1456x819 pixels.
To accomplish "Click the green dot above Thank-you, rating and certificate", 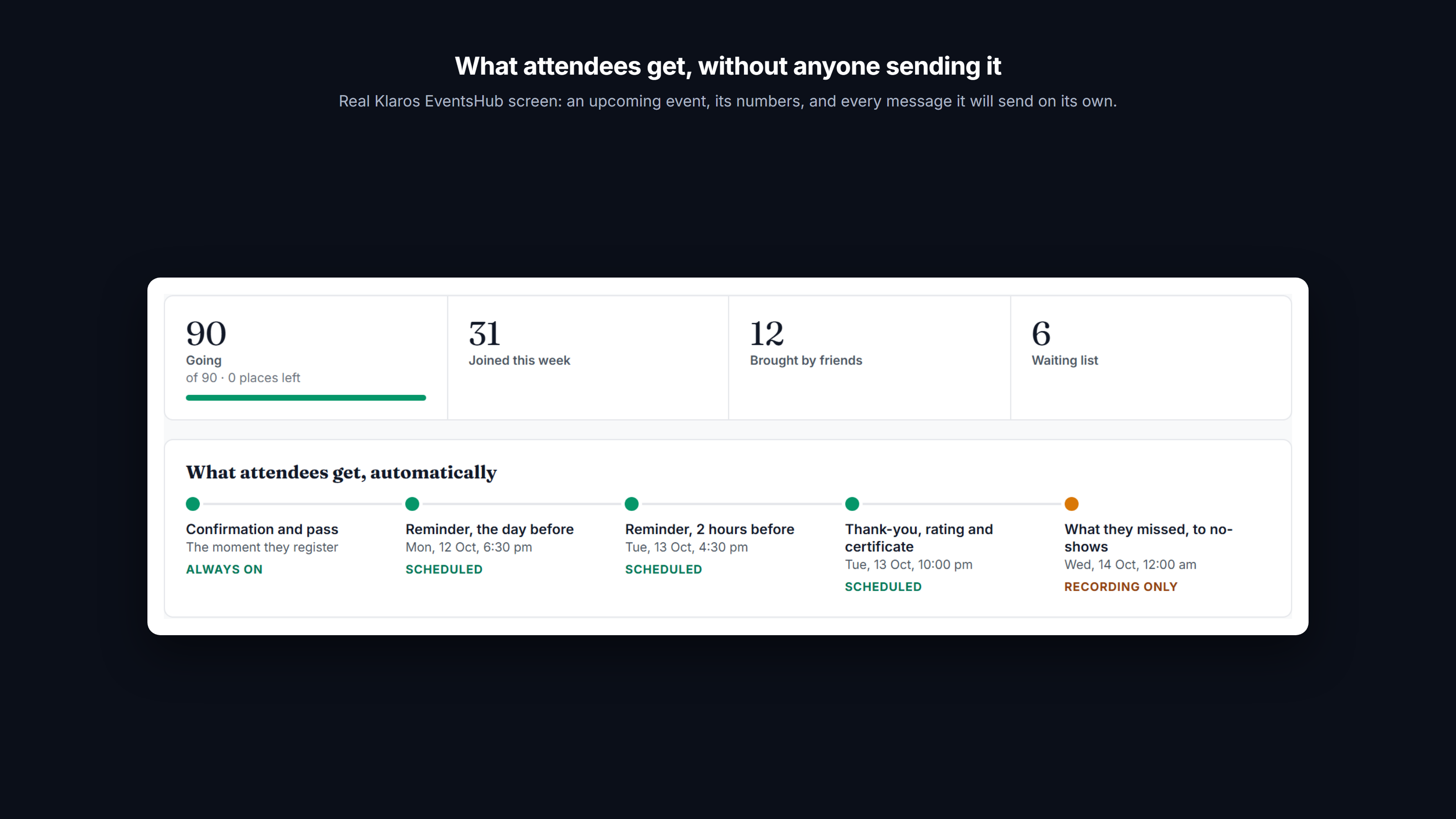I will [852, 504].
